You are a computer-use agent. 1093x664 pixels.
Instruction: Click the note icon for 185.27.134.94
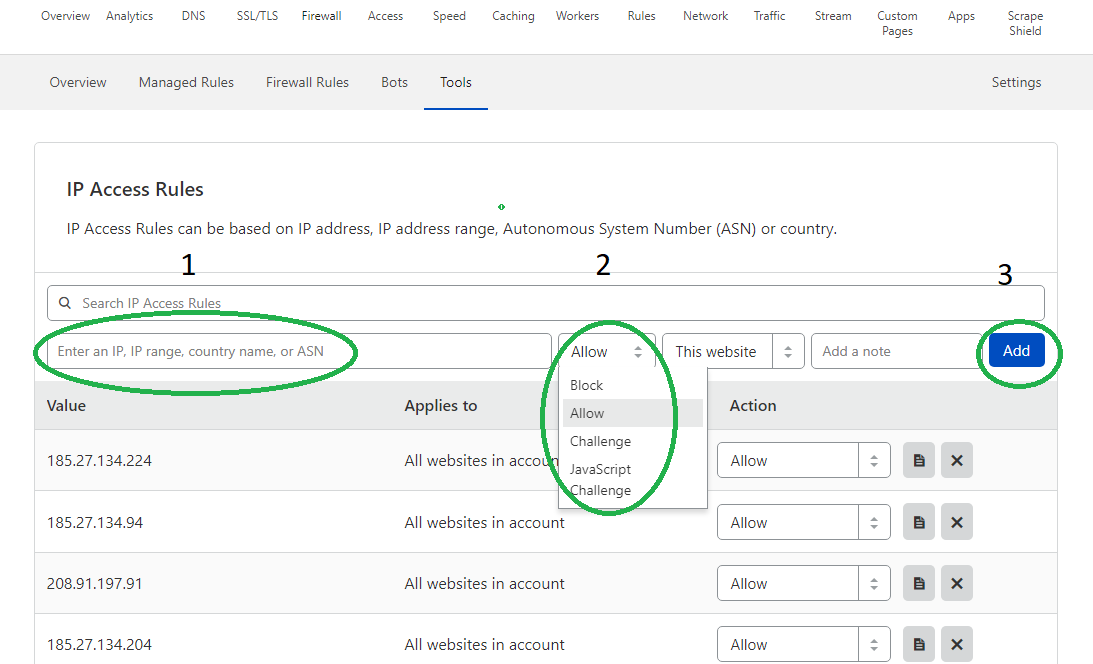pos(919,523)
